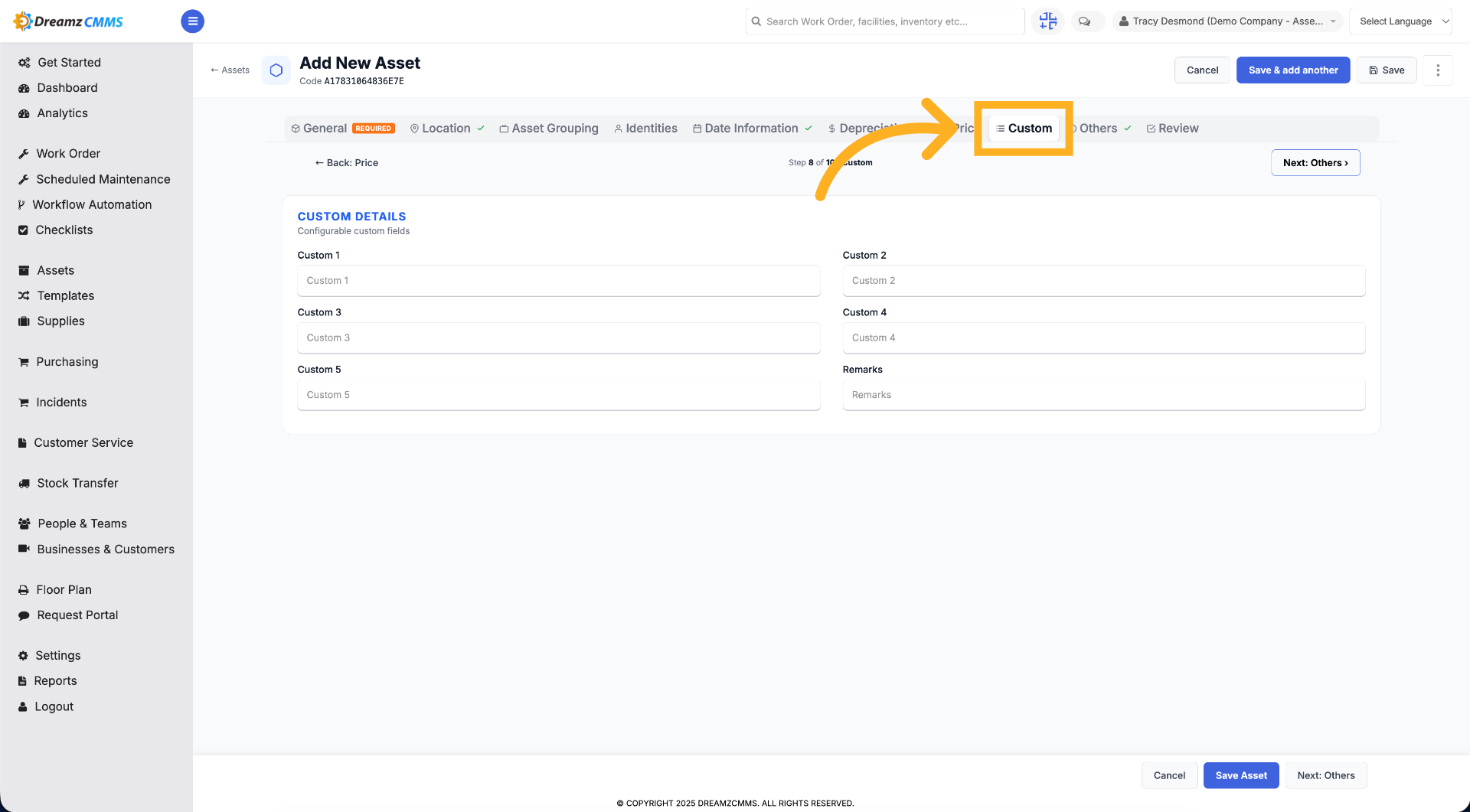Click asset code A17831064836E7E text
The width and height of the screenshot is (1470, 812).
tap(364, 81)
